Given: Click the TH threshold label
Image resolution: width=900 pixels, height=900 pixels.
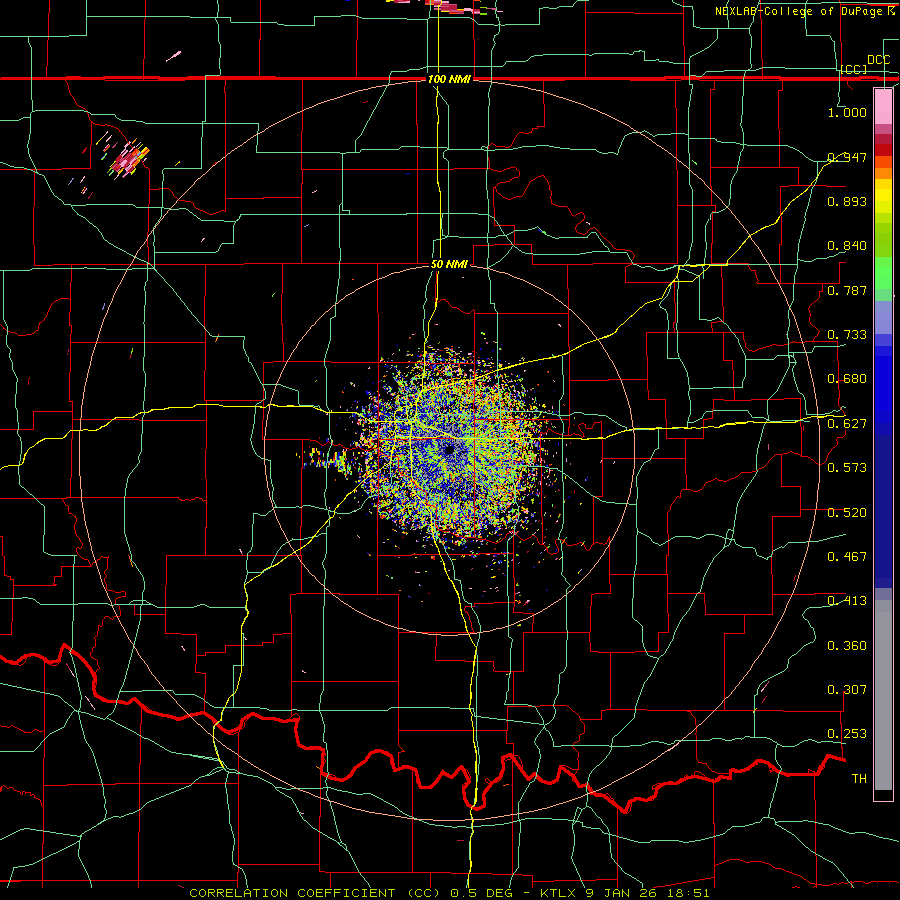Looking at the screenshot, I should [x=859, y=779].
